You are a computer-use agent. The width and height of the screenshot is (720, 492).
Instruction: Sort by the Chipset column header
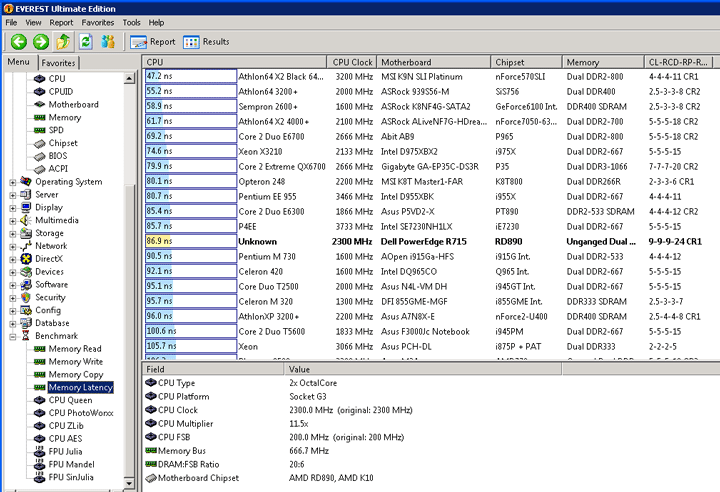pyautogui.click(x=526, y=62)
